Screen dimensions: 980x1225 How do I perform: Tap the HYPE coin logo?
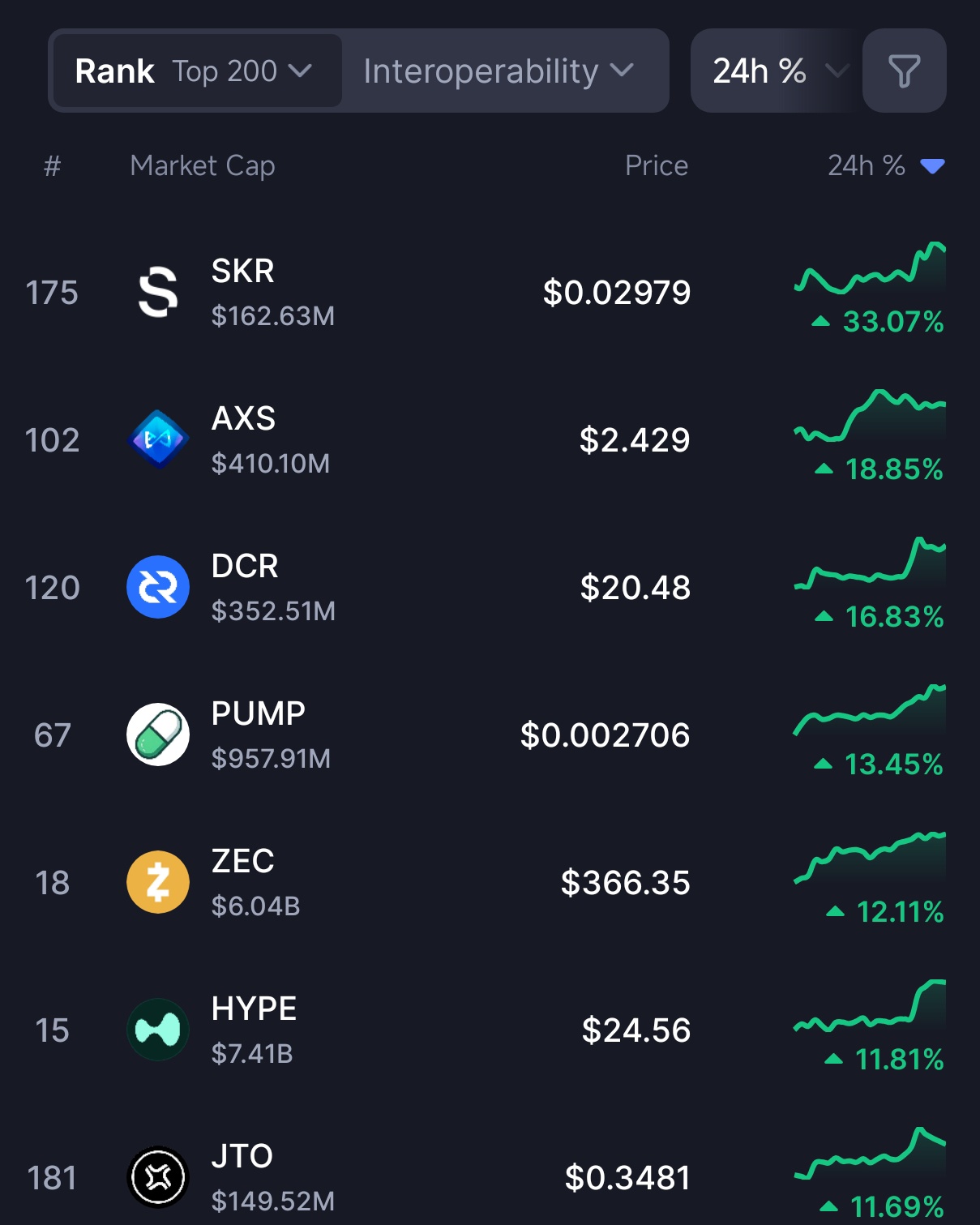(x=158, y=1030)
